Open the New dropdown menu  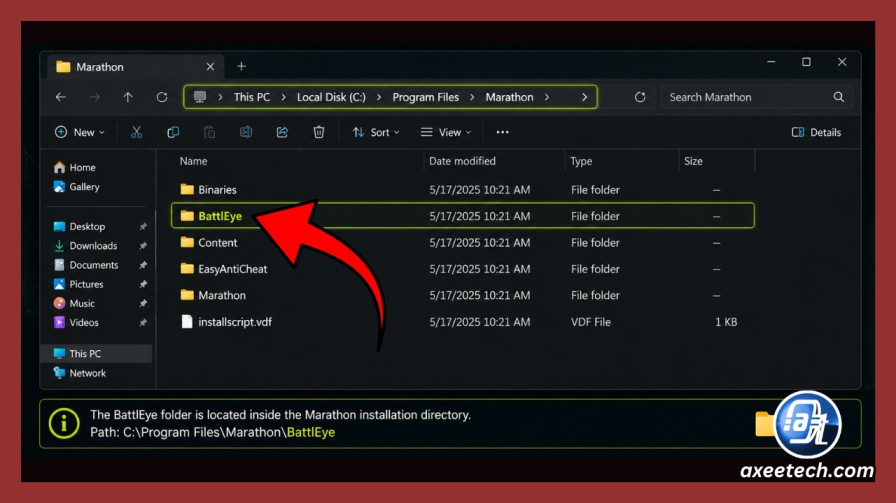(x=79, y=132)
